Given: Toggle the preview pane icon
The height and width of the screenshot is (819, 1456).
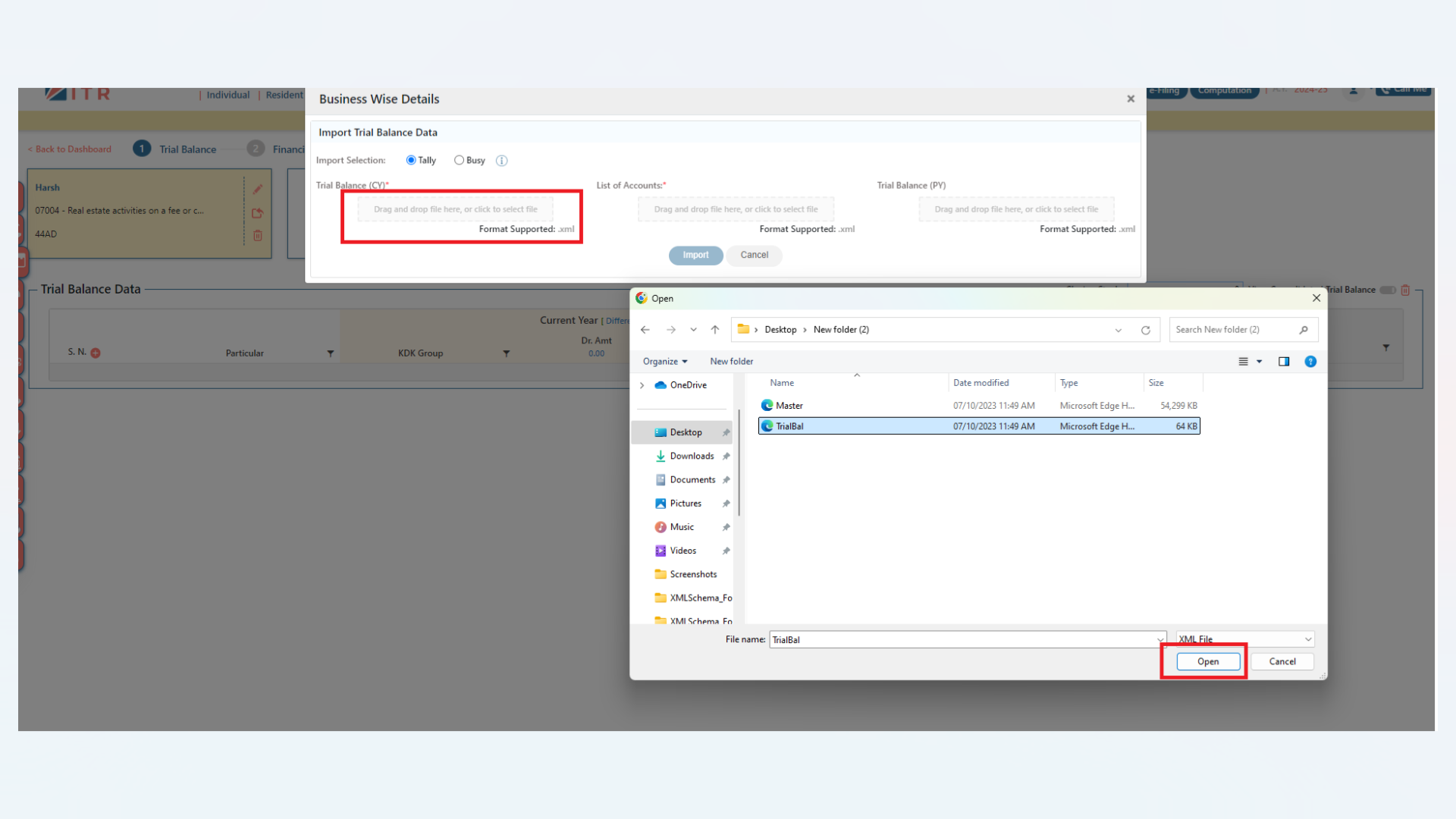Looking at the screenshot, I should pyautogui.click(x=1284, y=362).
